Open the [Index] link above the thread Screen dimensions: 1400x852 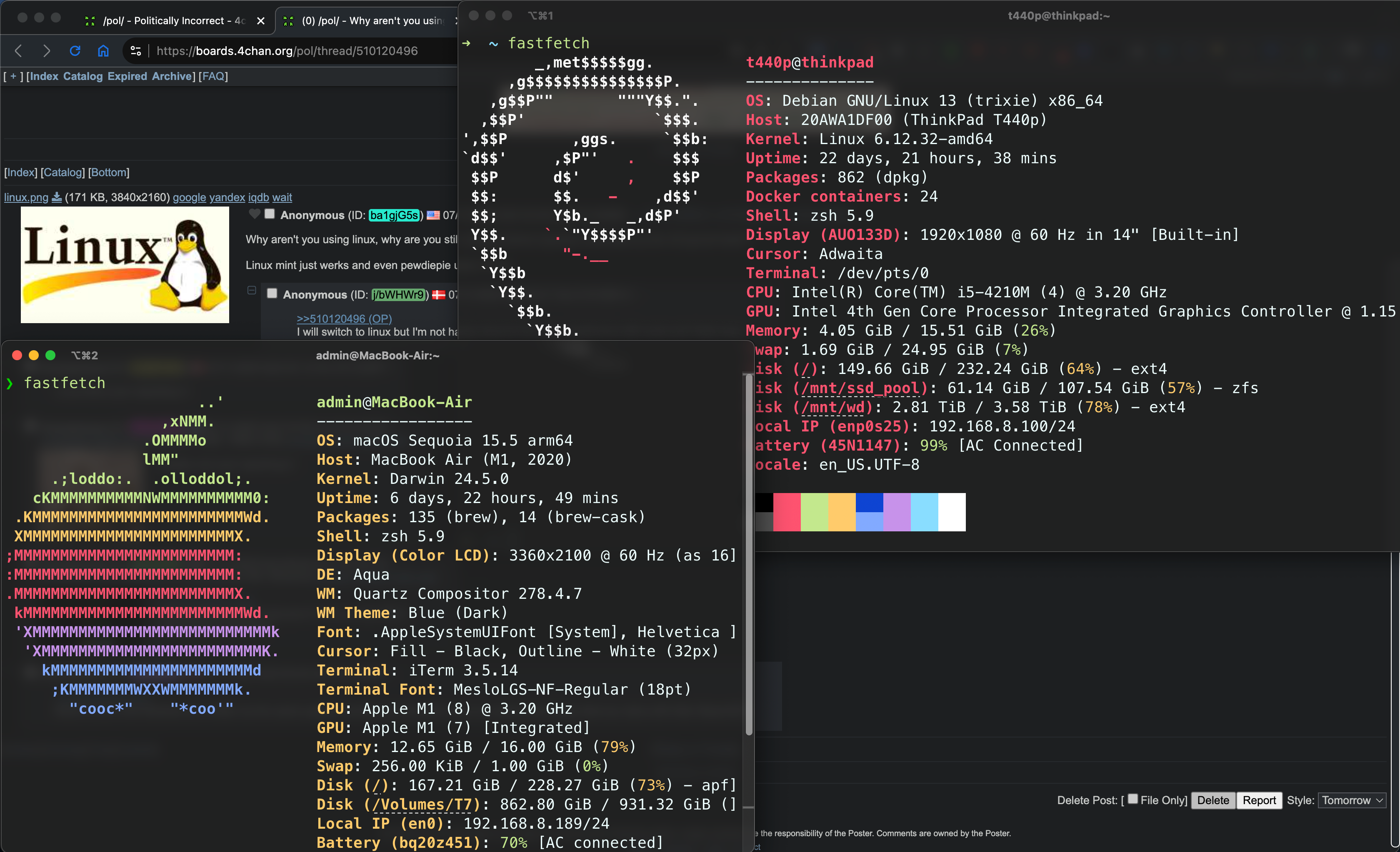tap(20, 172)
